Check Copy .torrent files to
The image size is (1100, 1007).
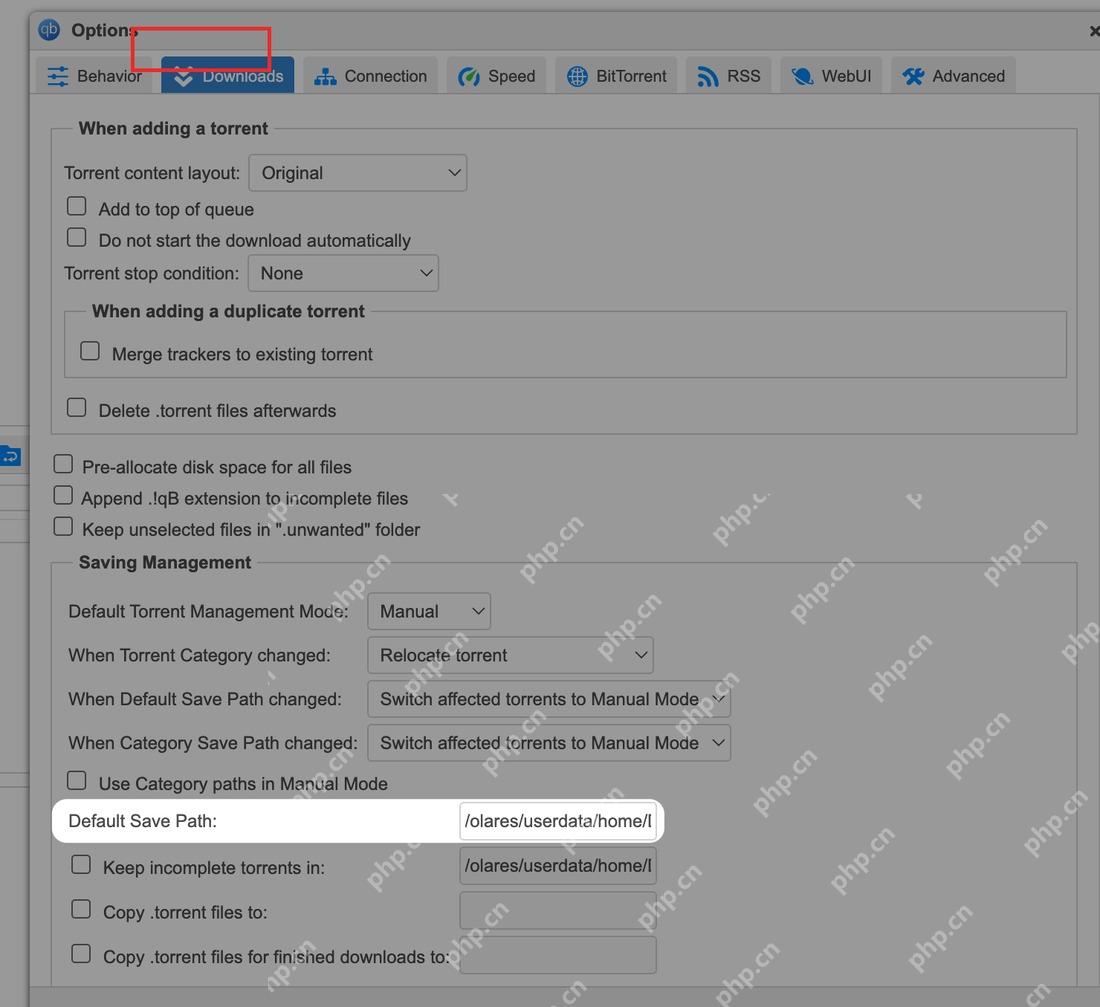coord(81,909)
